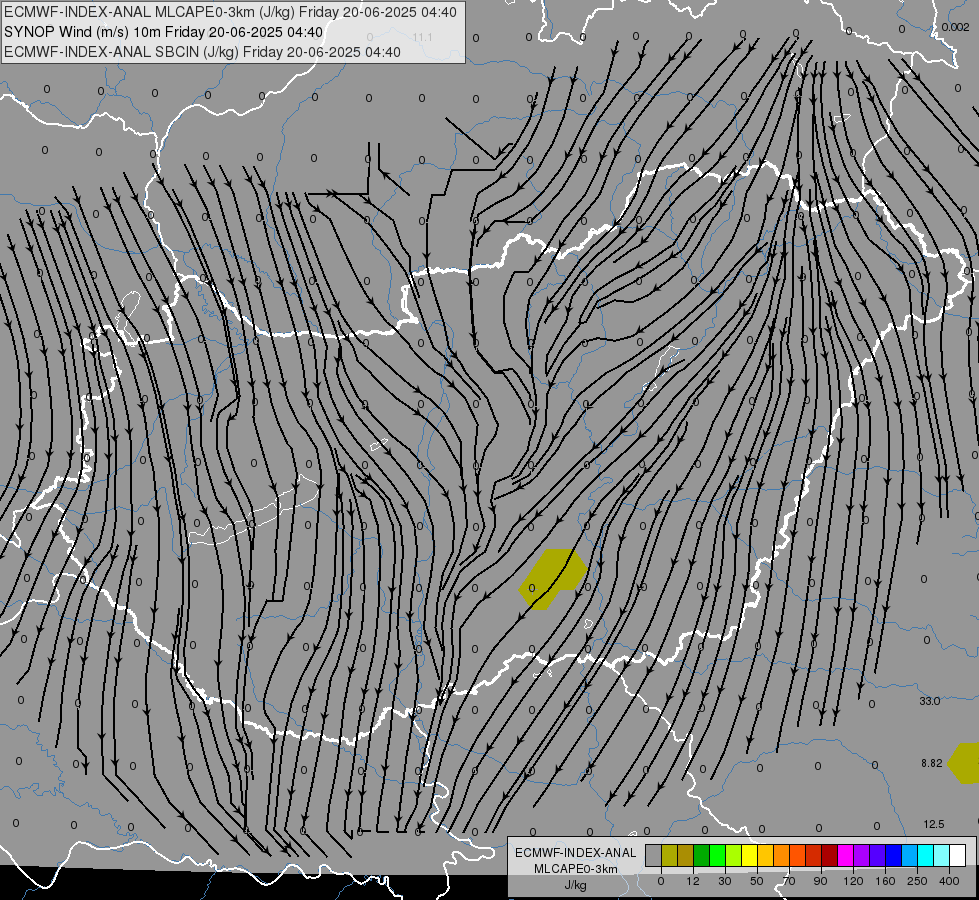This screenshot has width=979, height=900.
Task: Click the SYNOP Wind (m/s) 10m header line
Action: (x=164, y=32)
